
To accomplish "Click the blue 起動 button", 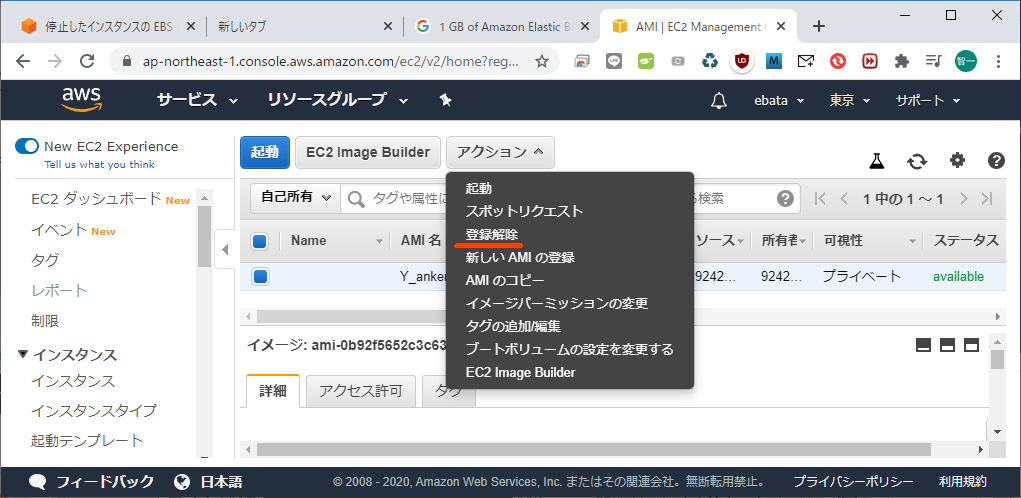I will pyautogui.click(x=265, y=152).
